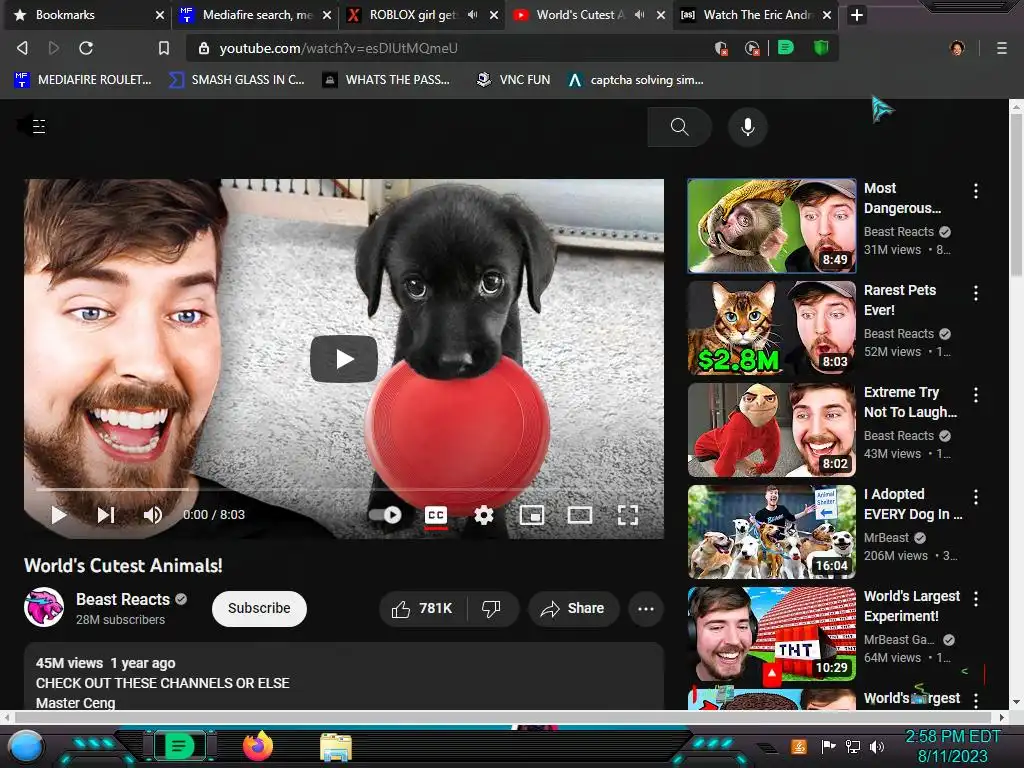The image size is (1024, 768).
Task: Enable the miniplayer mode icon
Action: [x=532, y=515]
